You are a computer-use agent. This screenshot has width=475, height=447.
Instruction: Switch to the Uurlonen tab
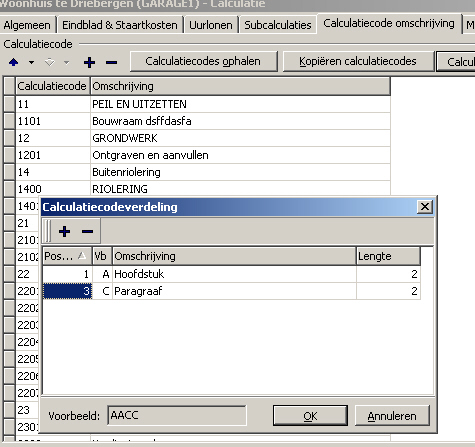pyautogui.click(x=211, y=25)
